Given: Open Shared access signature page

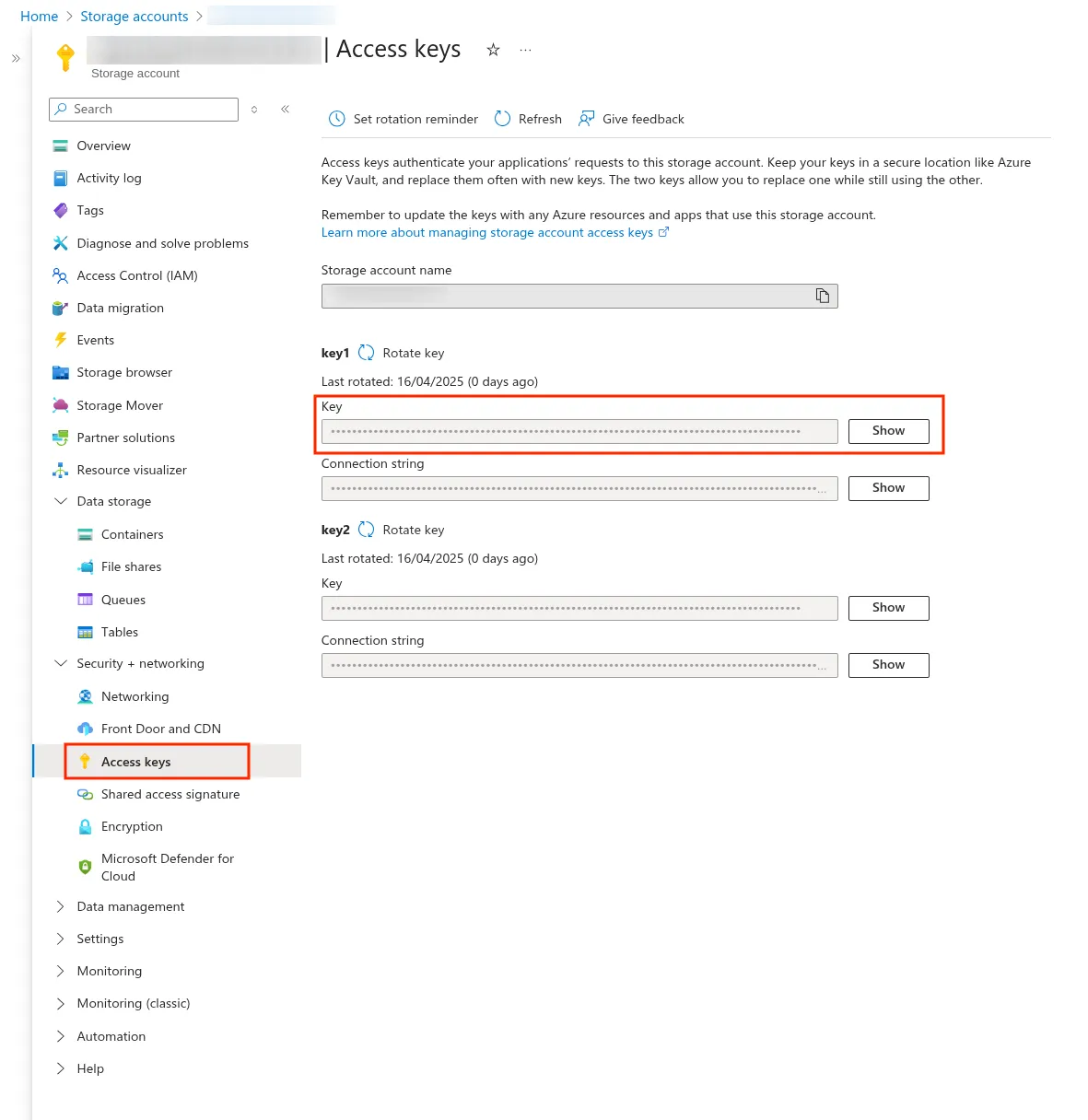Looking at the screenshot, I should click(170, 794).
